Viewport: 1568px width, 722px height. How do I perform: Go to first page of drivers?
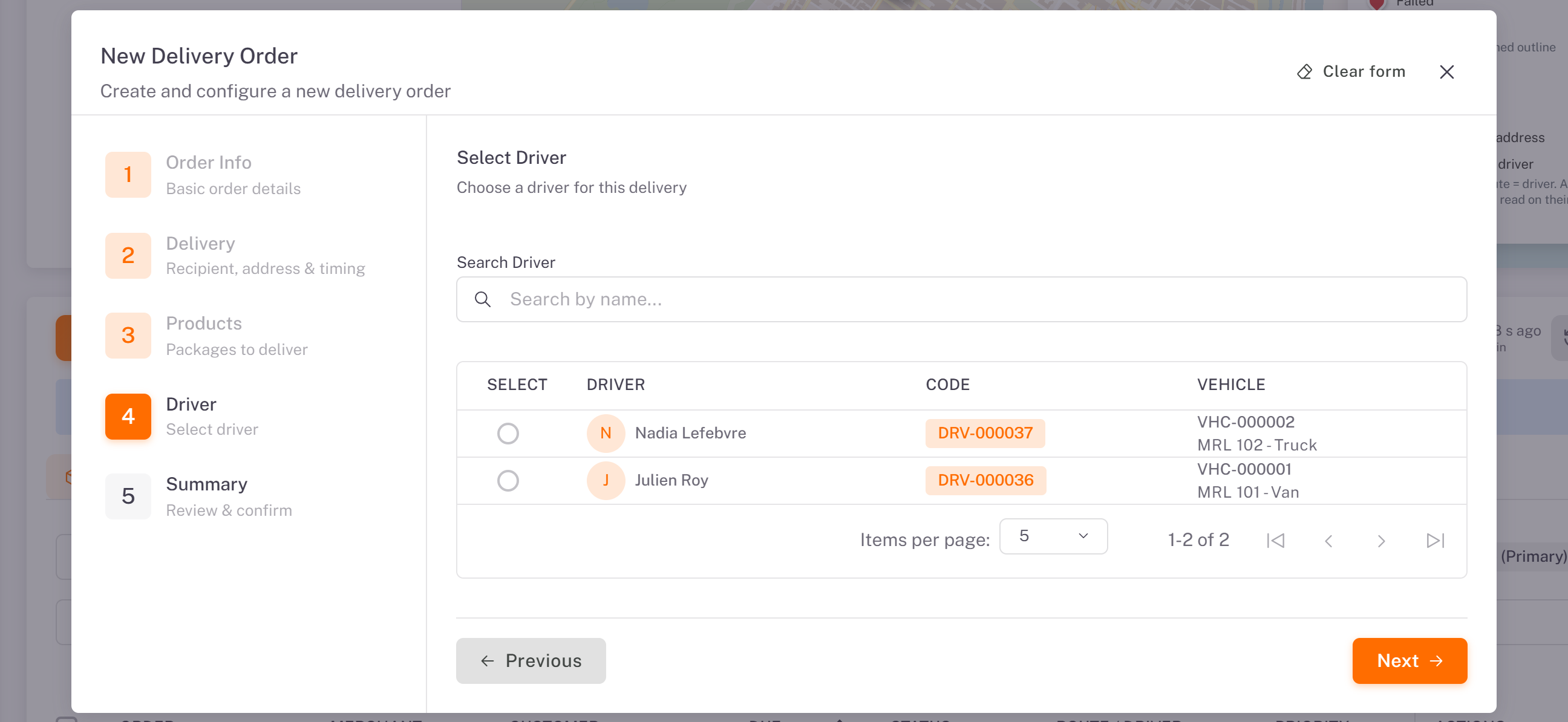[1275, 540]
